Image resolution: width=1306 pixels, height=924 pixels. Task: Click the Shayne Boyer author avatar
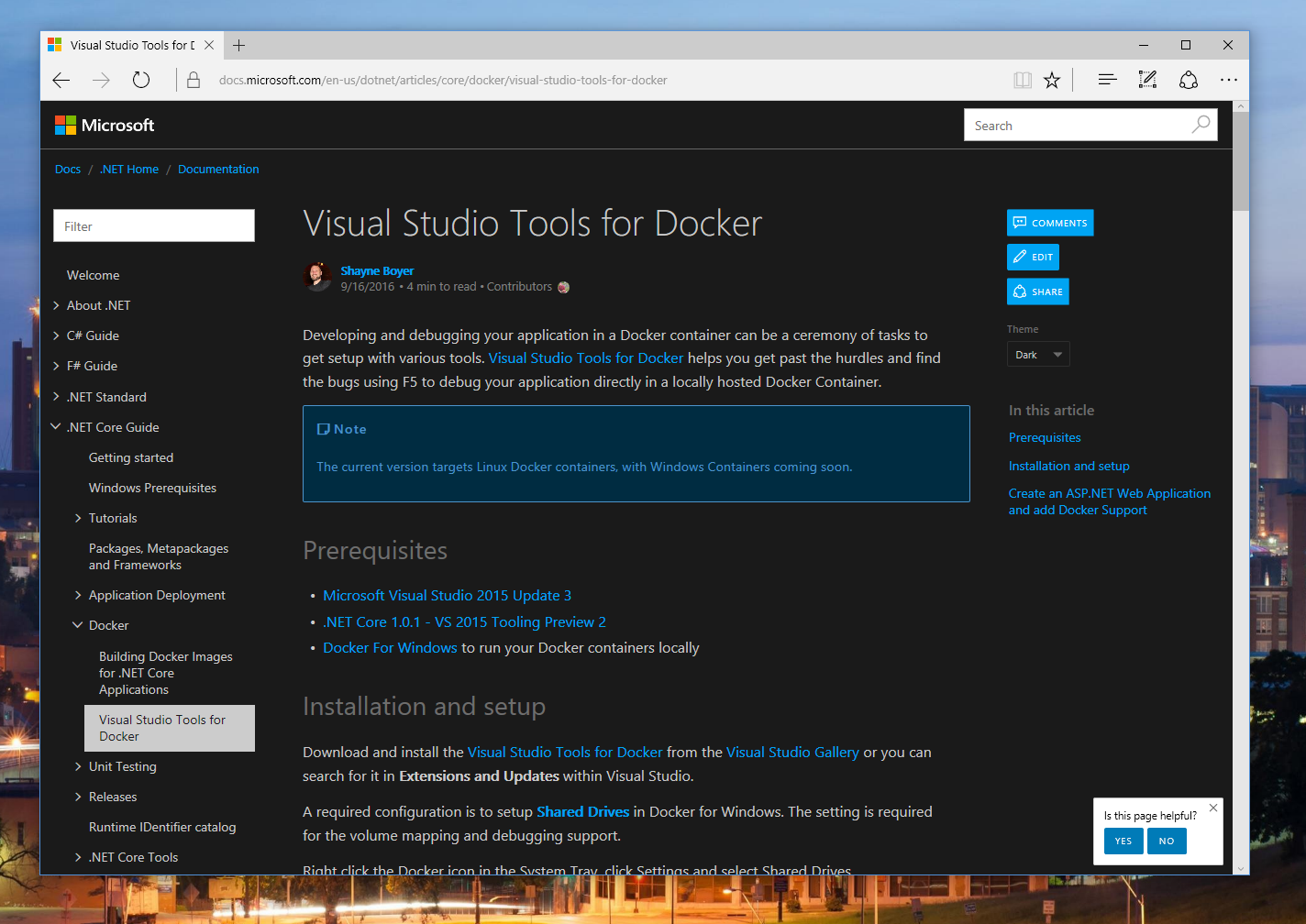(317, 275)
